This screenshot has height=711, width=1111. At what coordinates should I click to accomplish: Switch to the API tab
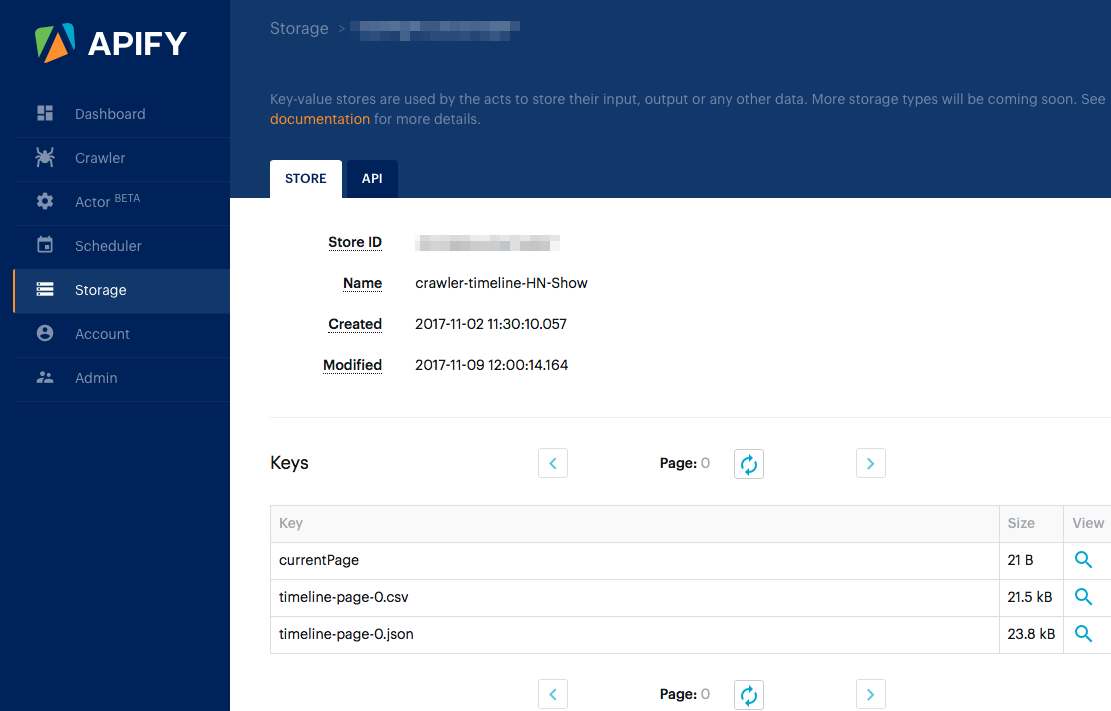372,178
